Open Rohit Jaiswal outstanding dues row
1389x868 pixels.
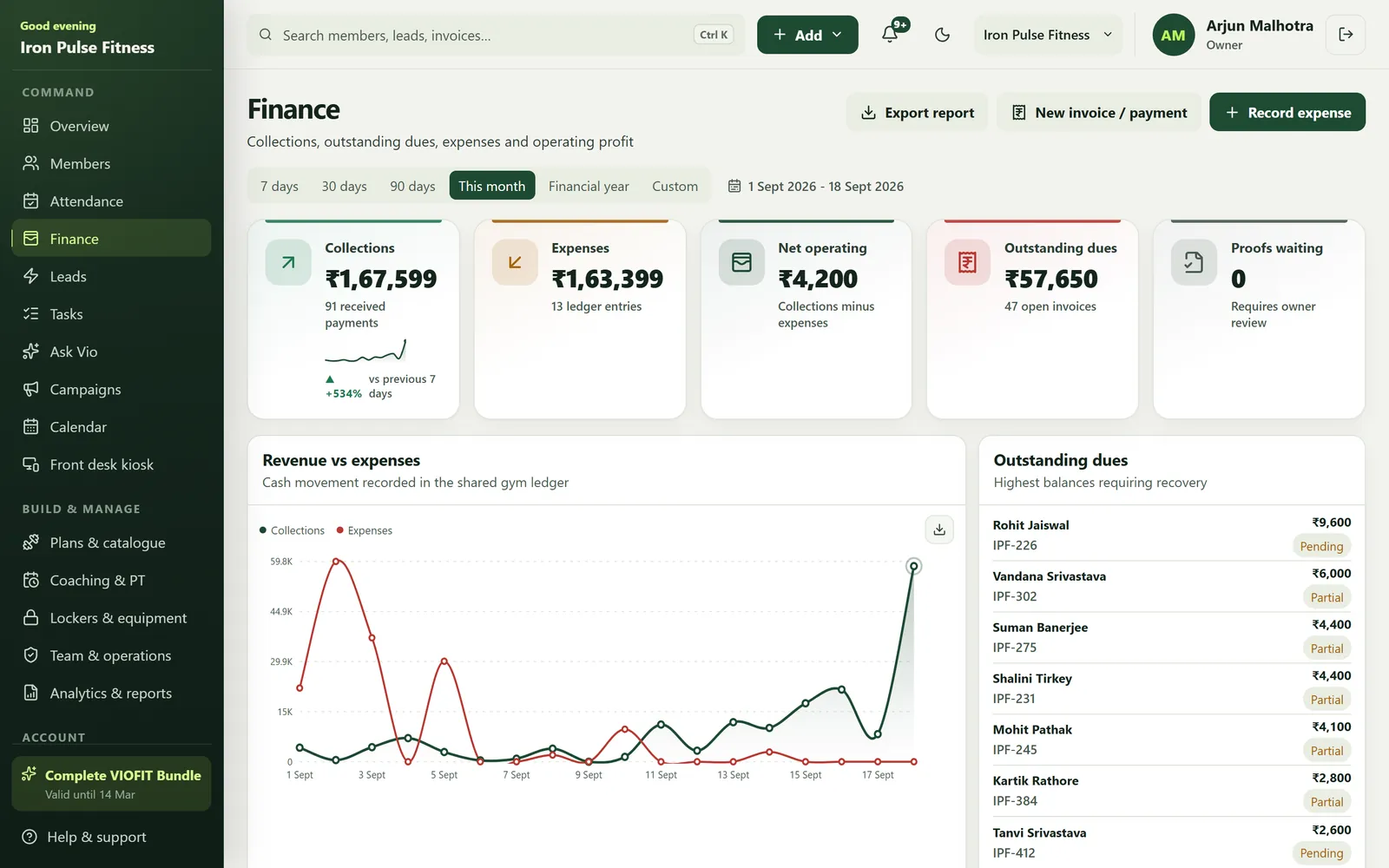(1172, 535)
